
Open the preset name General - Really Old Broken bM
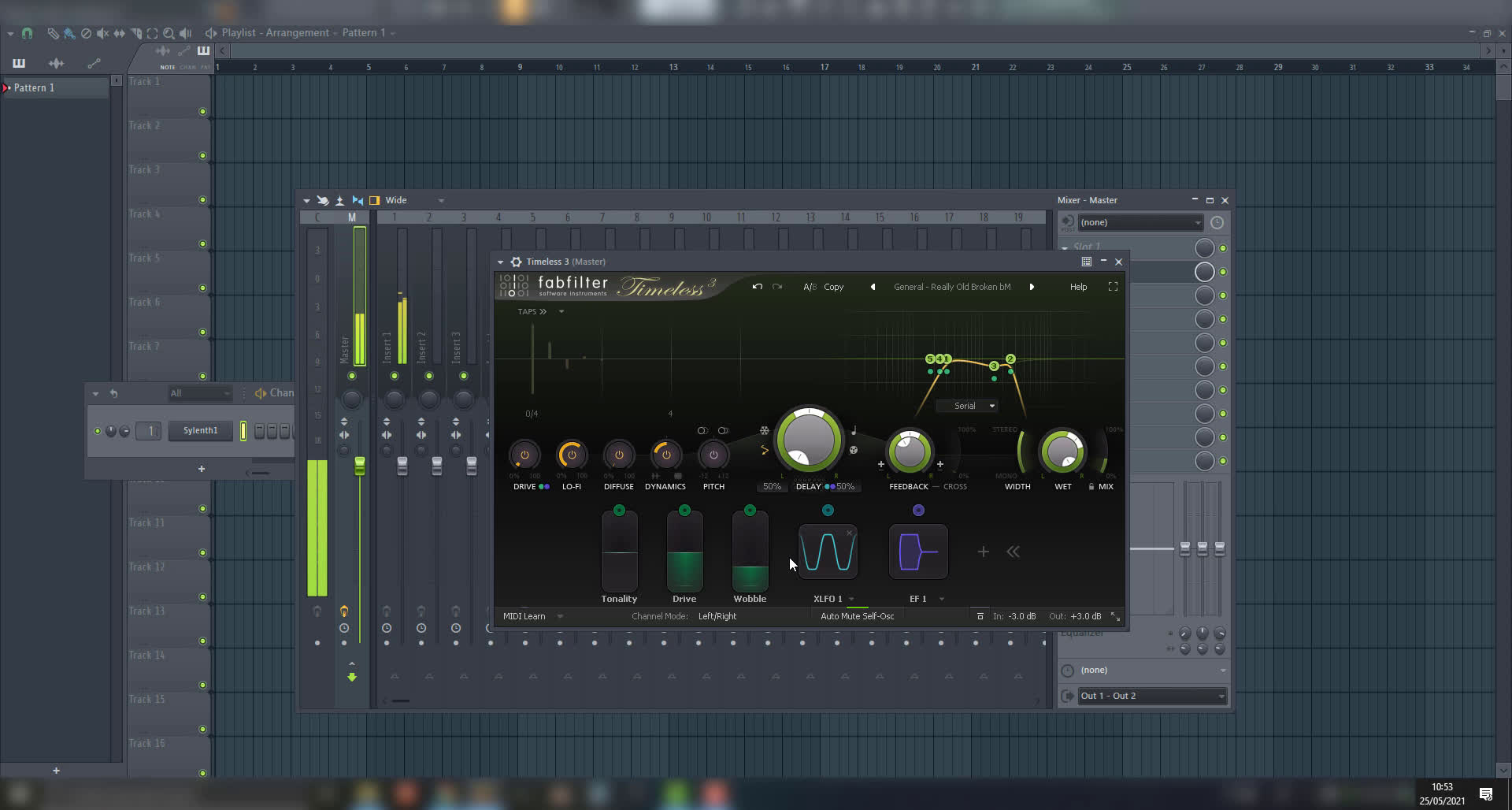[x=952, y=287]
